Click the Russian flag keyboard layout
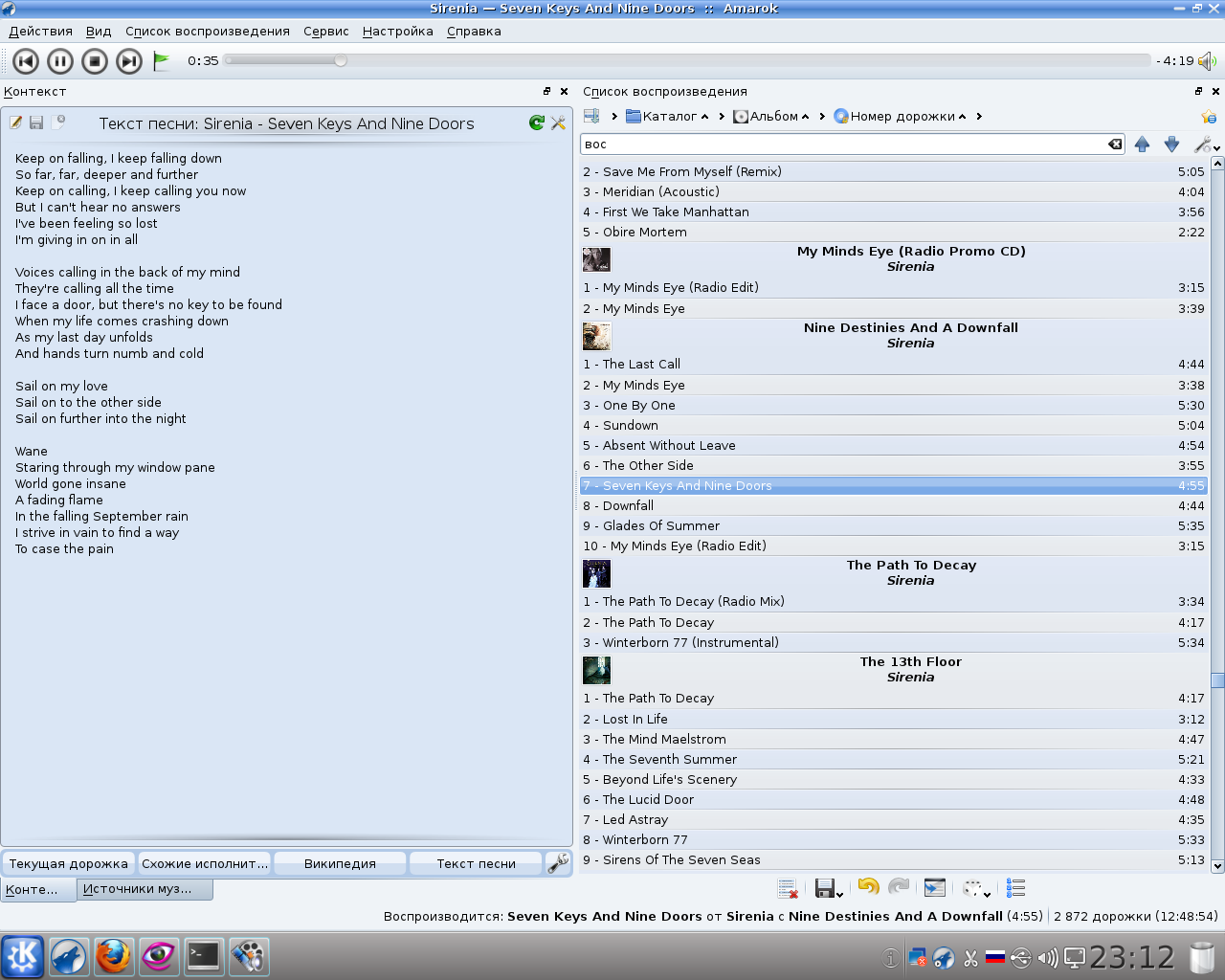 click(995, 956)
